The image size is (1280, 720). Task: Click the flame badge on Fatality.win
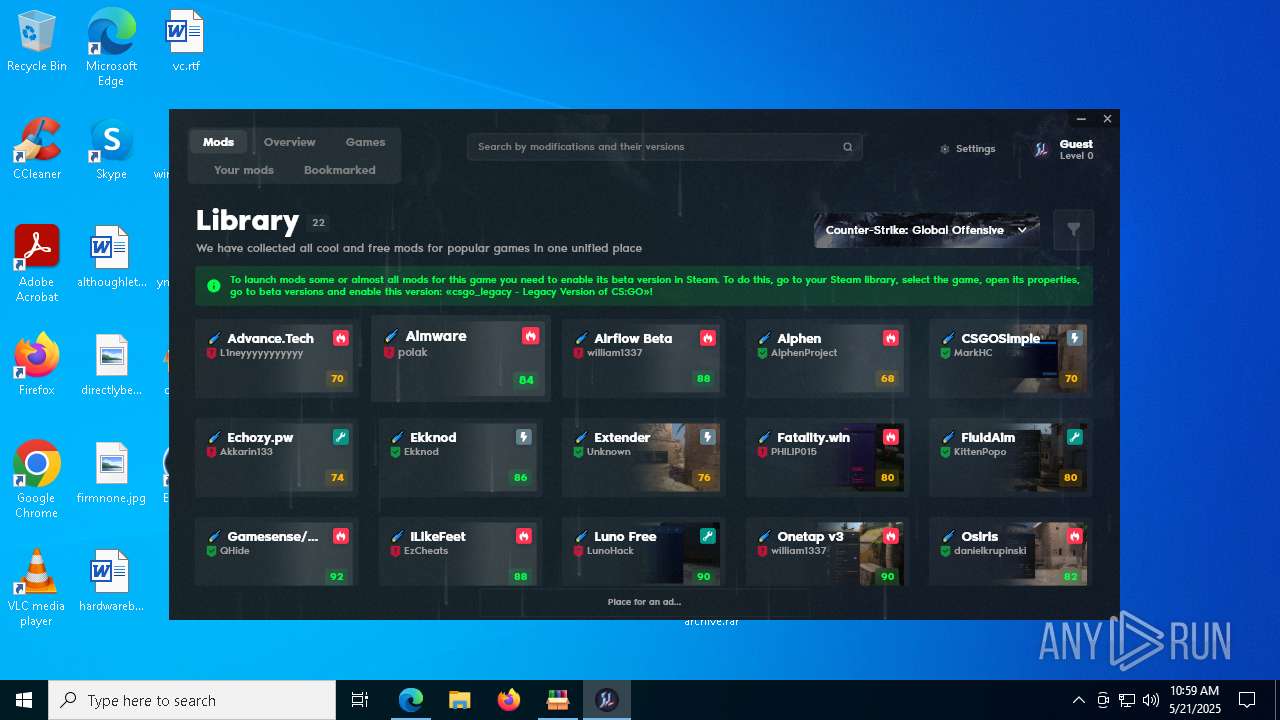coord(891,437)
